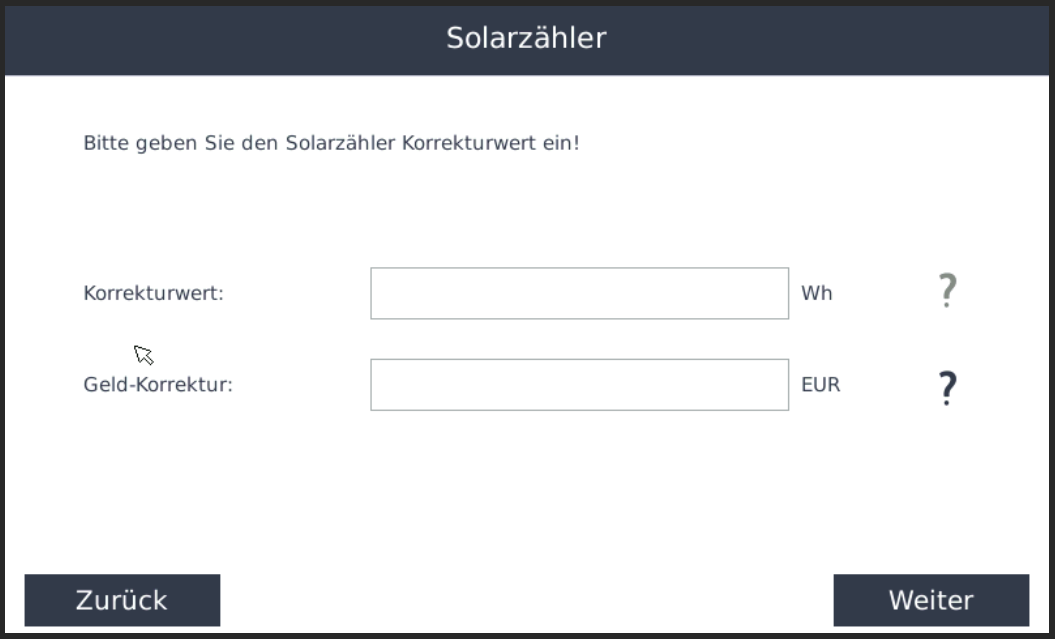Viewport: 1055px width, 639px height.
Task: Open help for Geld-Korrektur field
Action: click(947, 388)
